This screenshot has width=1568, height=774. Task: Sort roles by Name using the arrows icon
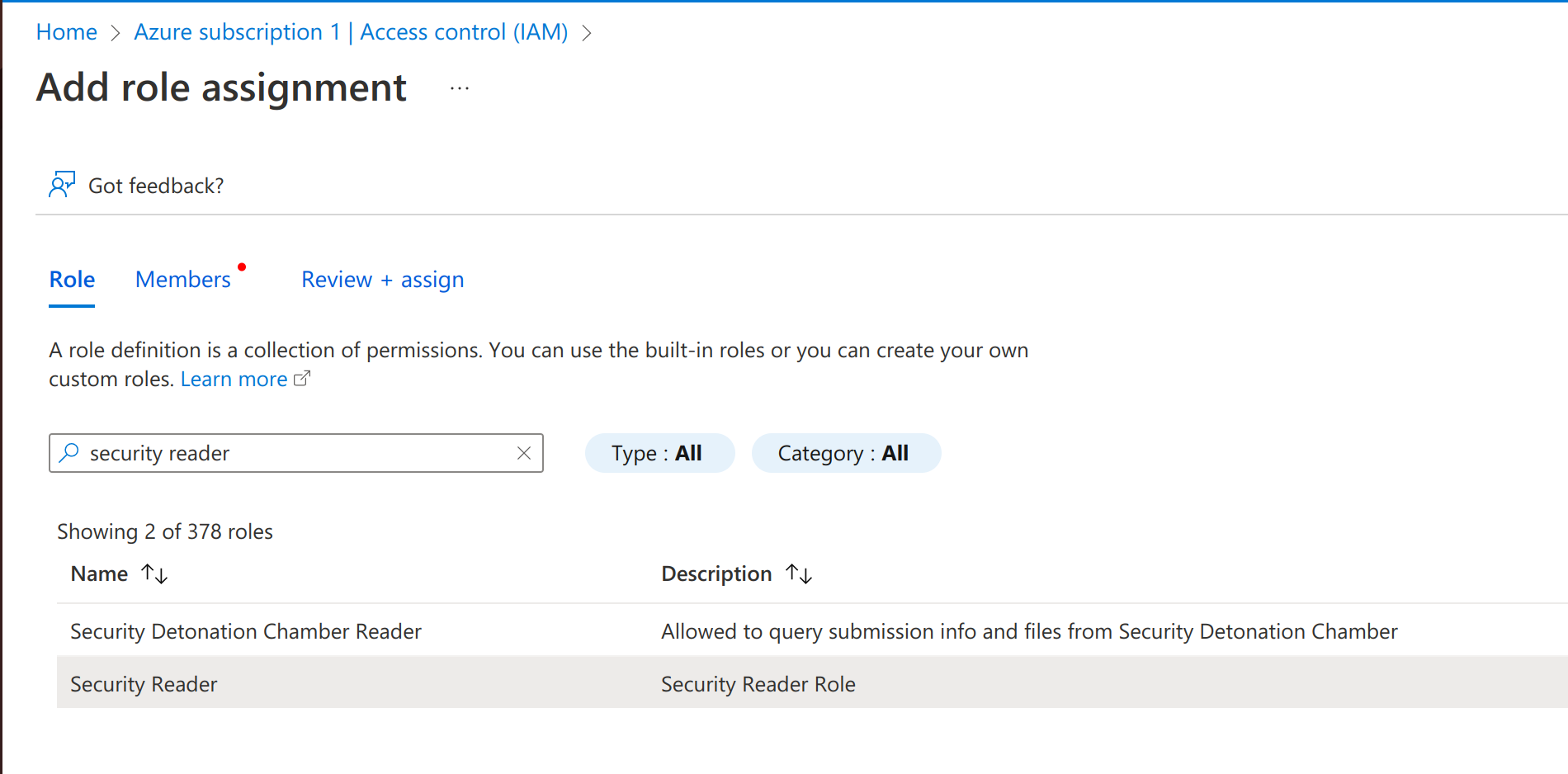pyautogui.click(x=154, y=573)
